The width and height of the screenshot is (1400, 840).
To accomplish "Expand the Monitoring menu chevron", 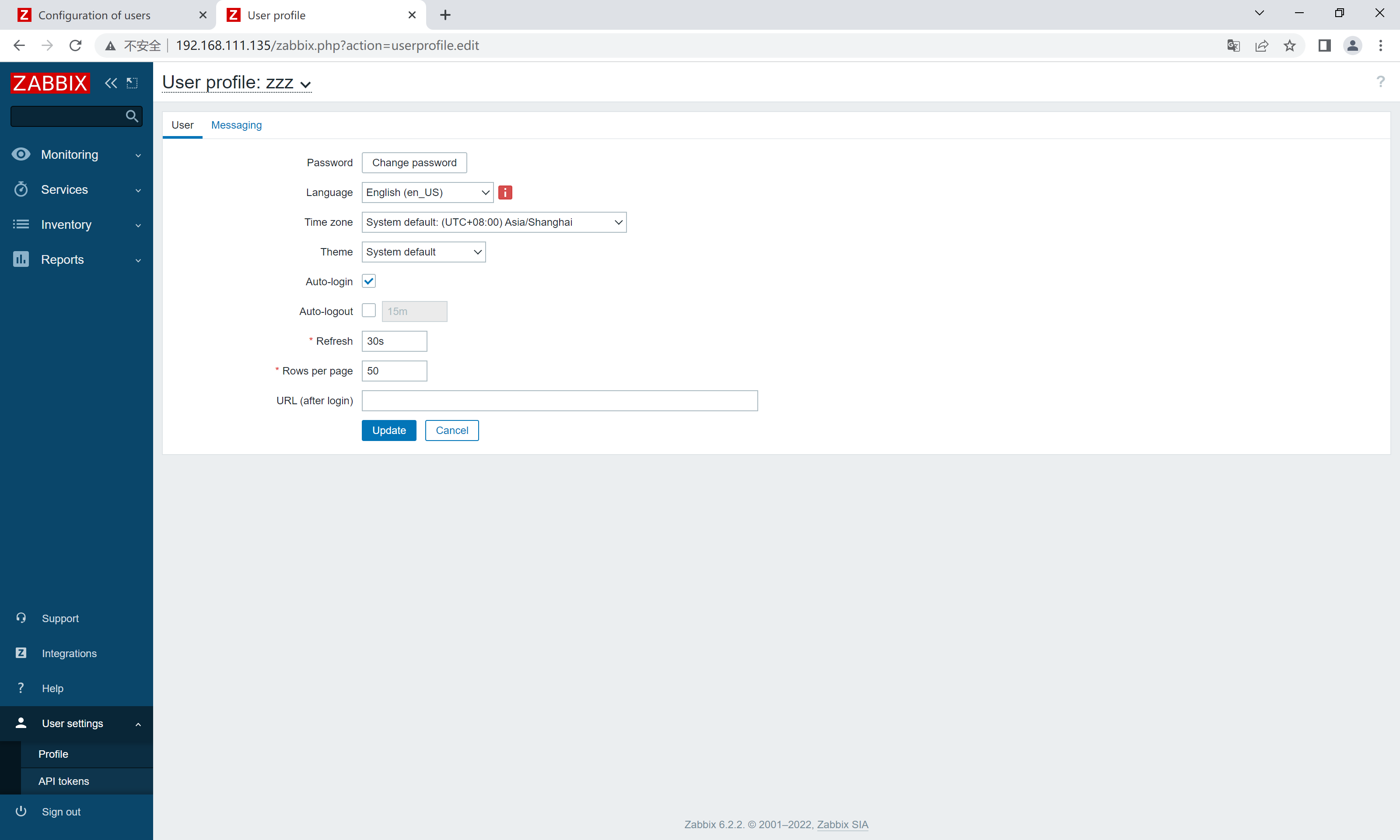I will pyautogui.click(x=138, y=155).
